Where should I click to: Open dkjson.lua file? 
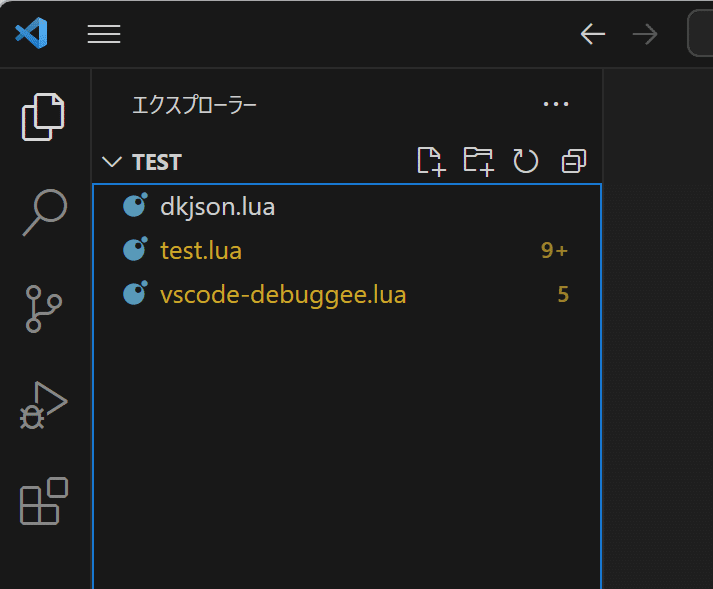click(347, 207)
